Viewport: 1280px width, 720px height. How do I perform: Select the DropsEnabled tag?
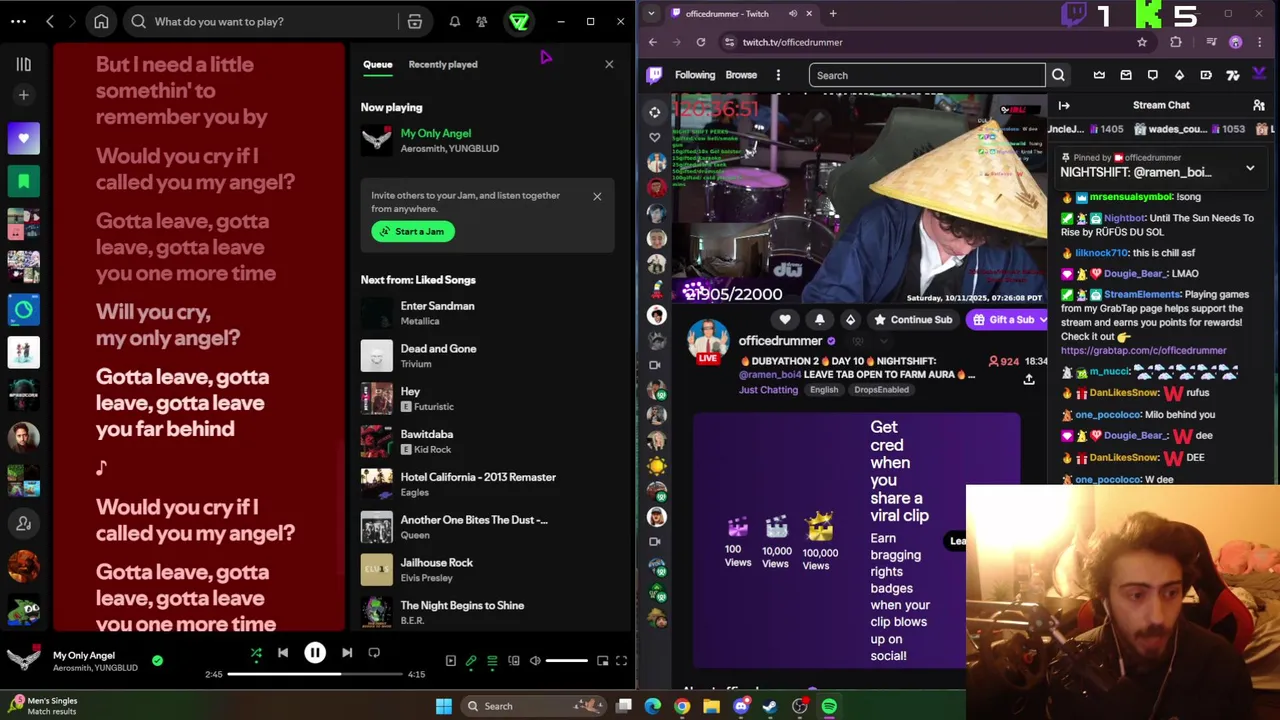pyautogui.click(x=881, y=390)
